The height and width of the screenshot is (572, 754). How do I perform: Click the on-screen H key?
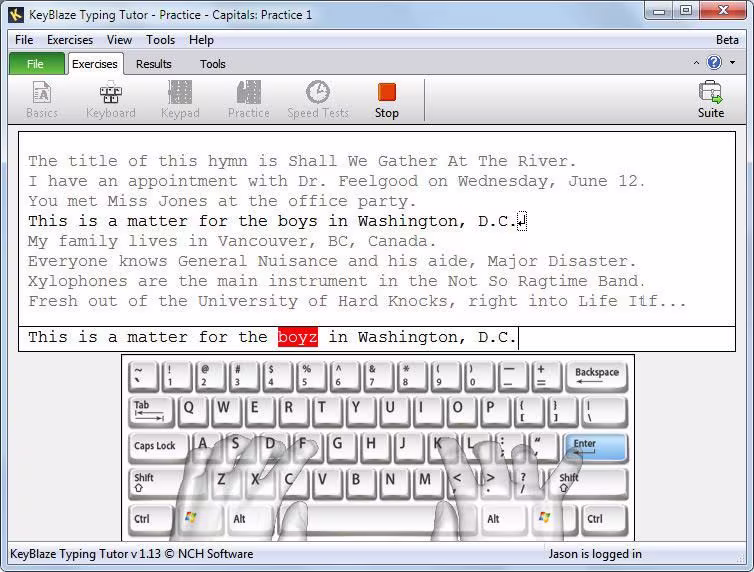click(376, 448)
